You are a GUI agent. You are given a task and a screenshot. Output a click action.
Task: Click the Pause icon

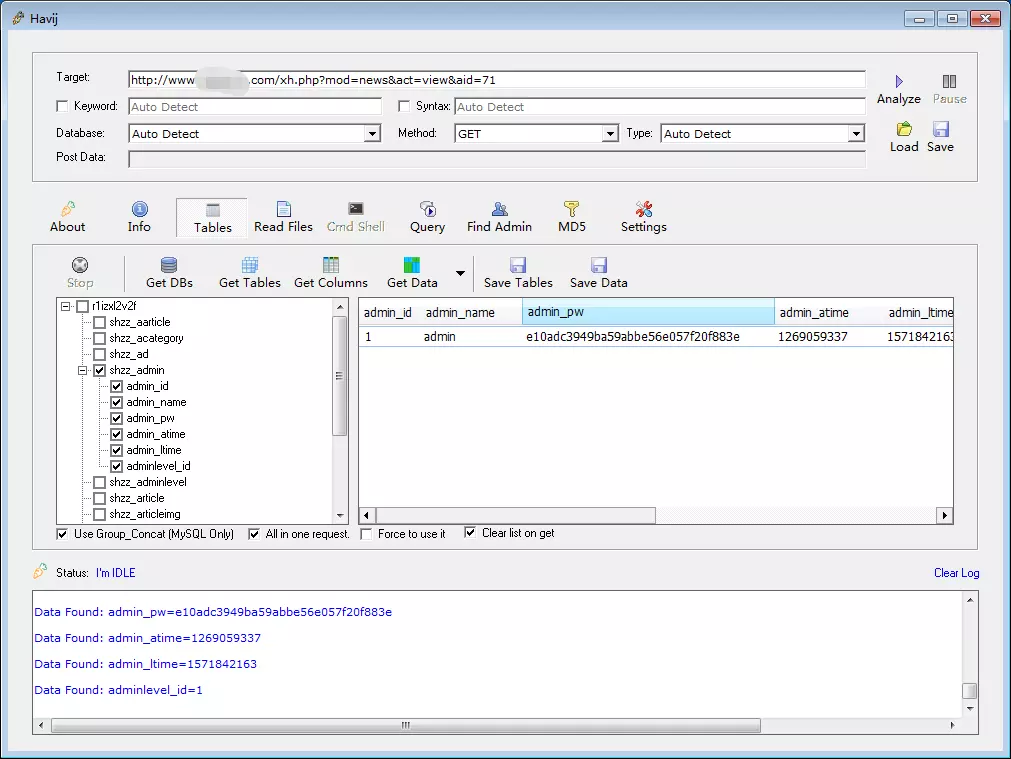949,82
